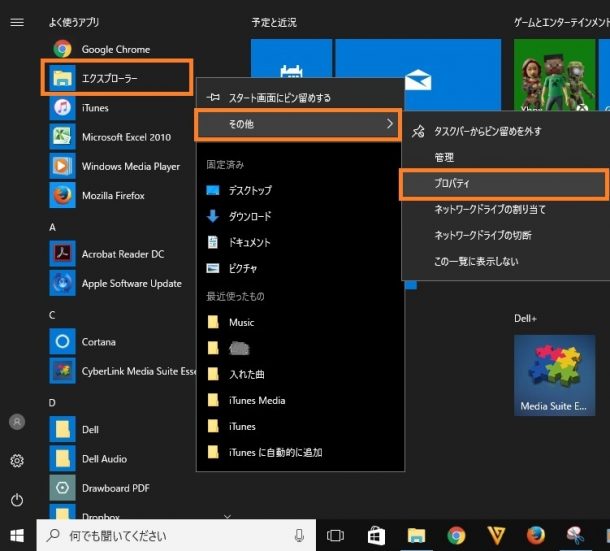Click the Power button icon

point(17,500)
